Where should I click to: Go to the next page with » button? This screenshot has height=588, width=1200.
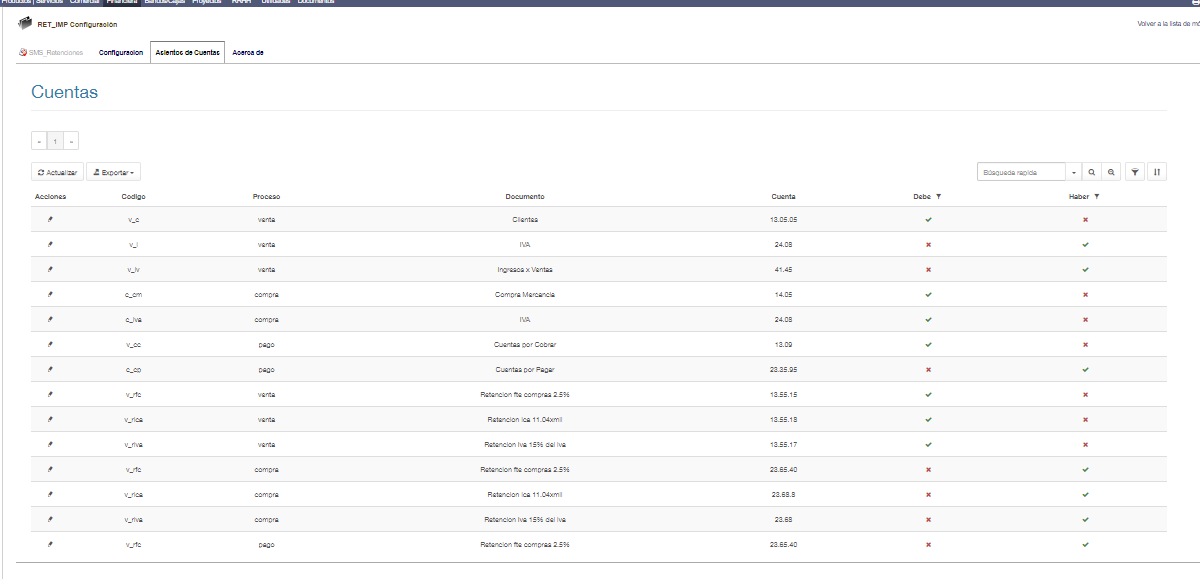71,141
